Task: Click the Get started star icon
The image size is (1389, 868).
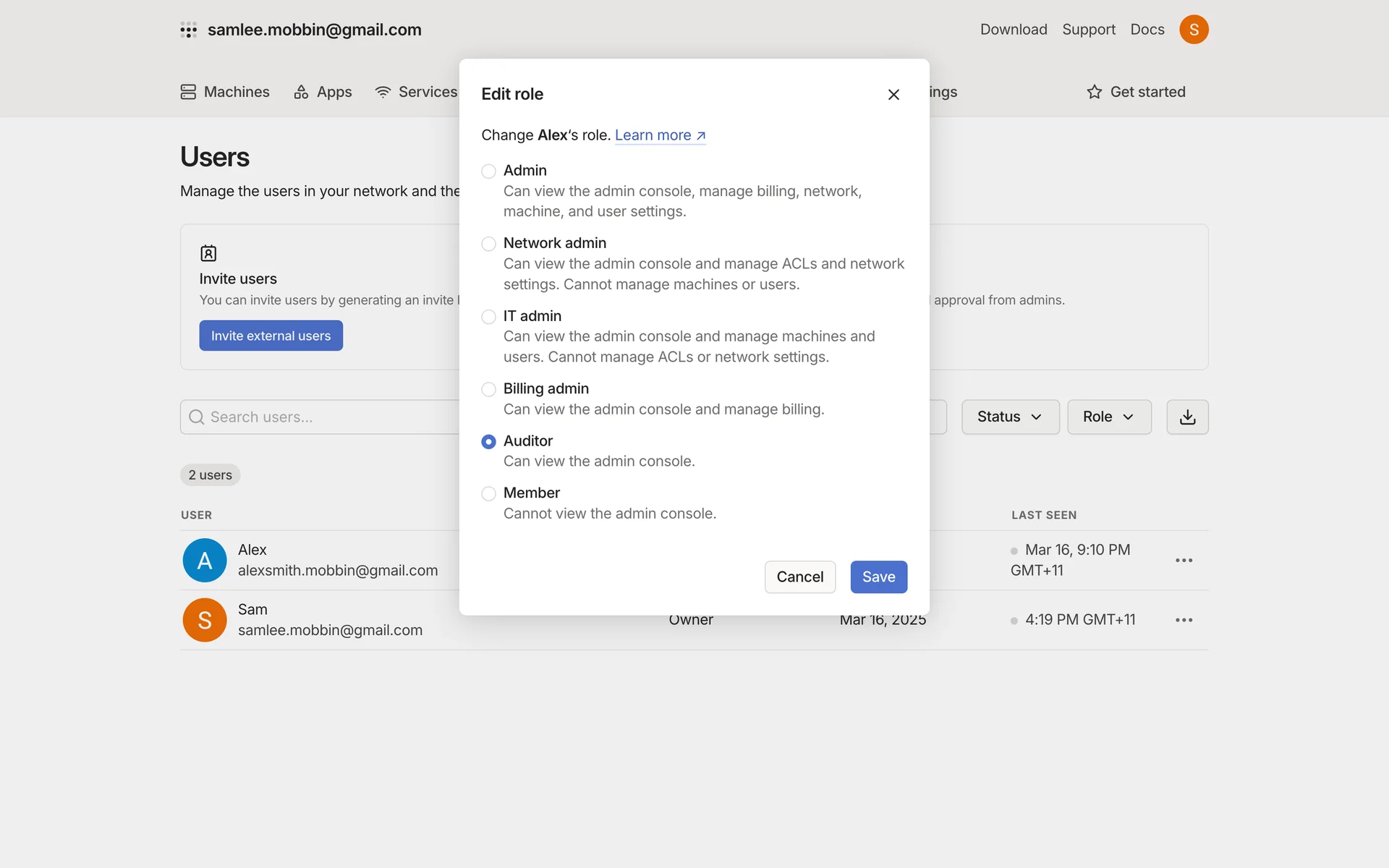Action: point(1094,92)
